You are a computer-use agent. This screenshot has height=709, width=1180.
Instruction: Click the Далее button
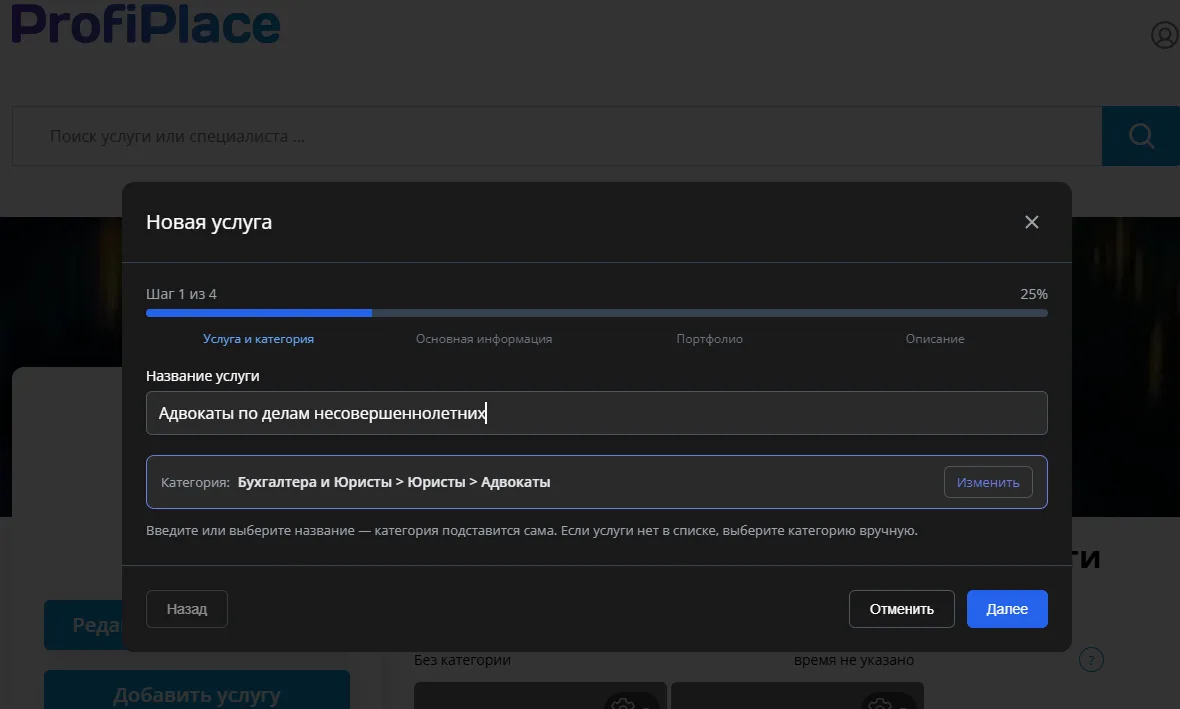1007,609
